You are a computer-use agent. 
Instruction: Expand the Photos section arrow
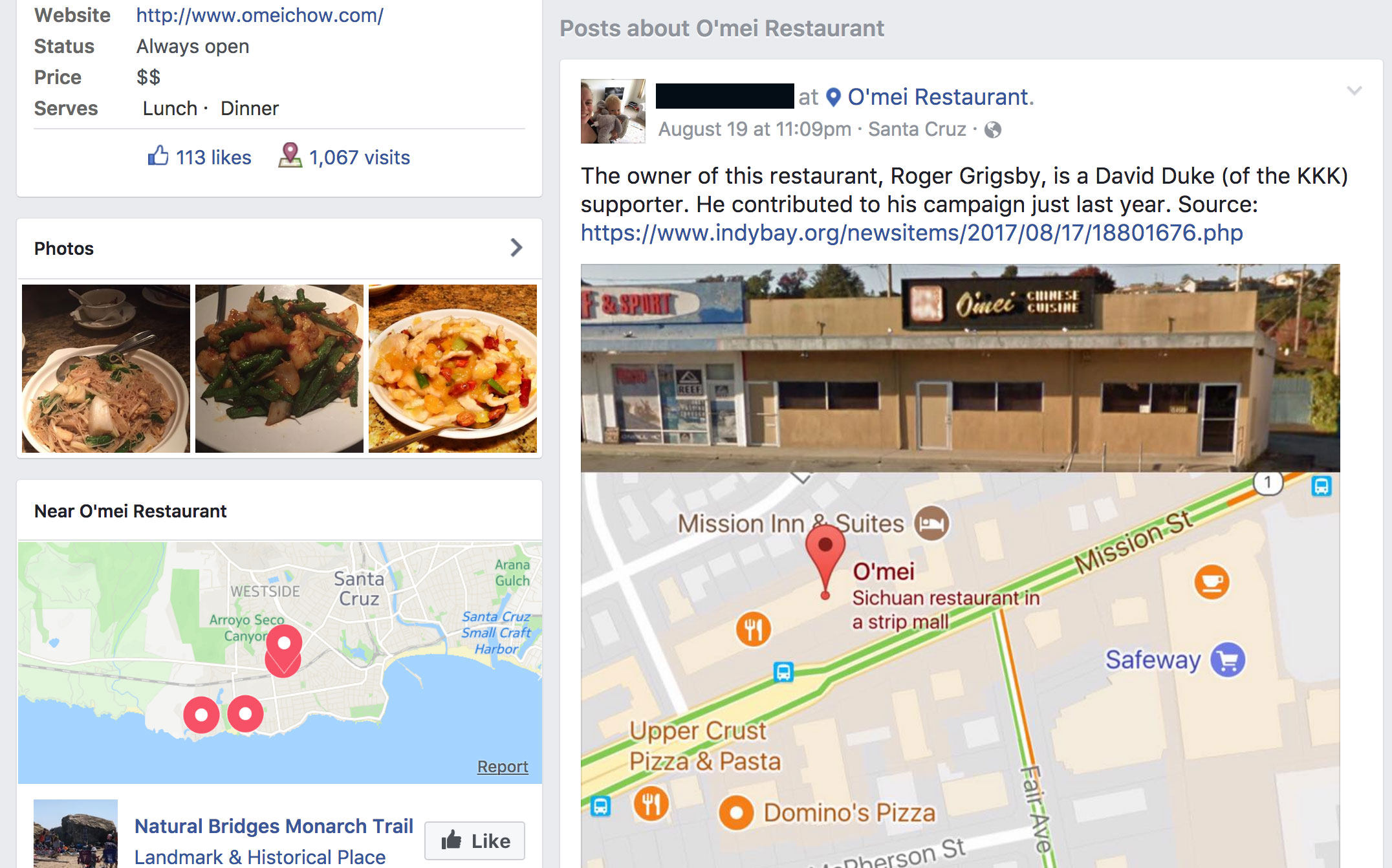(x=516, y=248)
